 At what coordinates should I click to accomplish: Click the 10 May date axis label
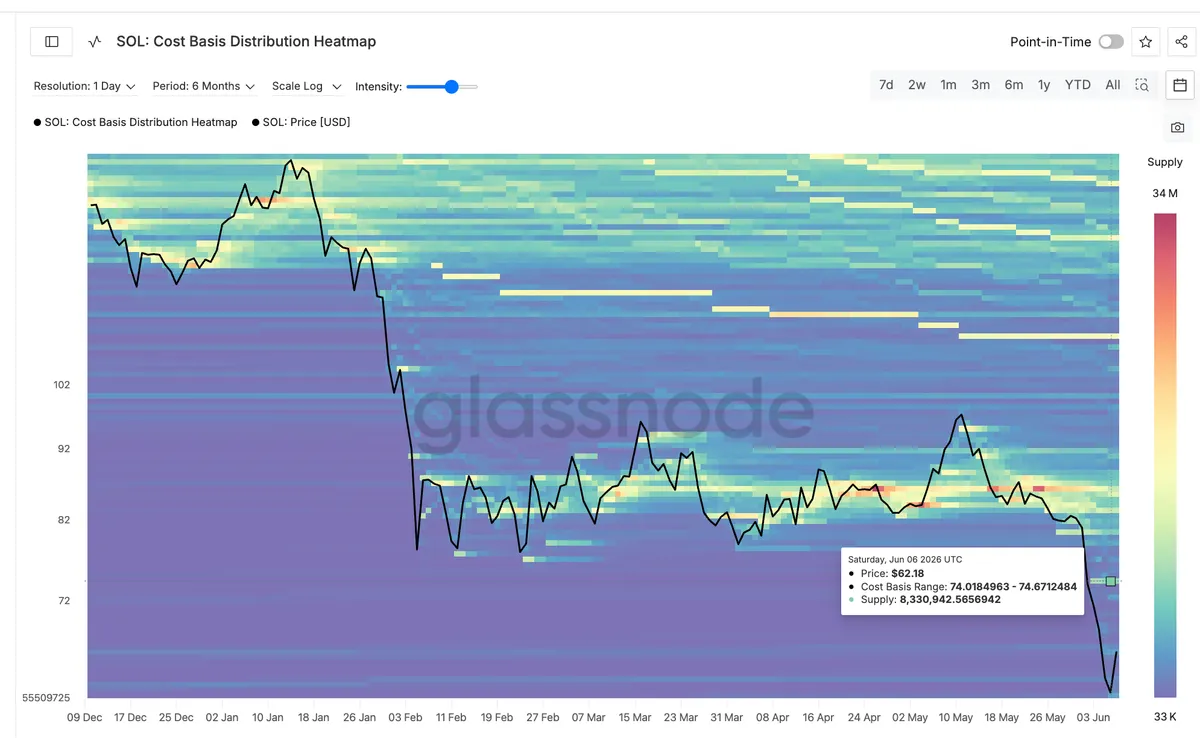955,717
